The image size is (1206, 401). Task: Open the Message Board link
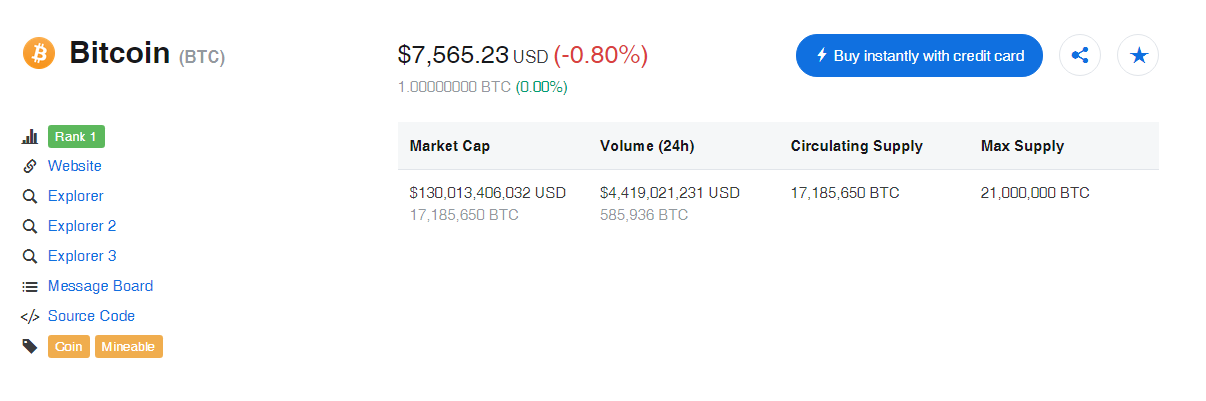100,286
